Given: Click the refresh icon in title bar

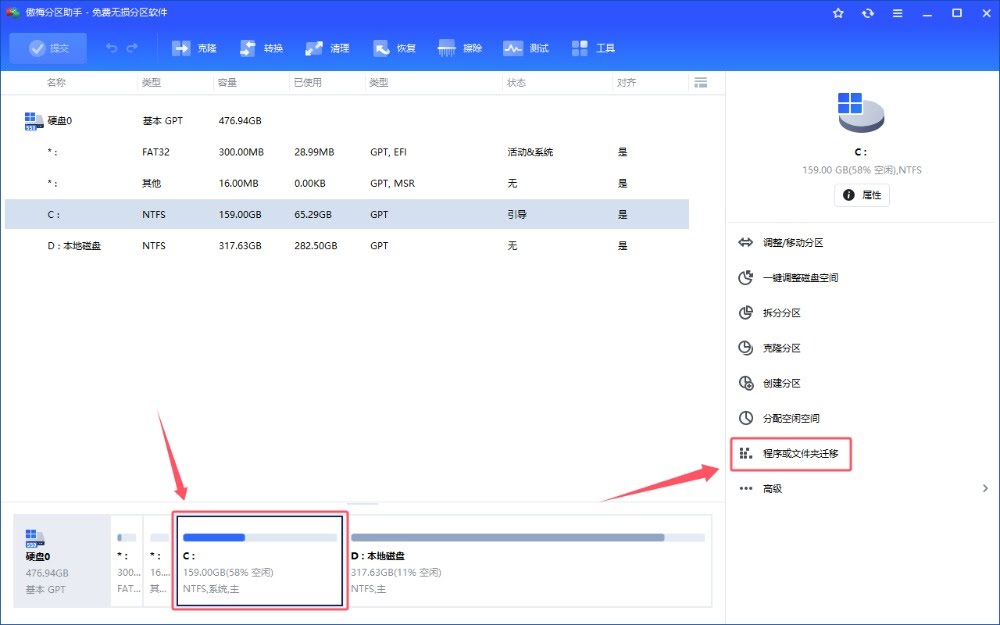Looking at the screenshot, I should click(x=867, y=13).
